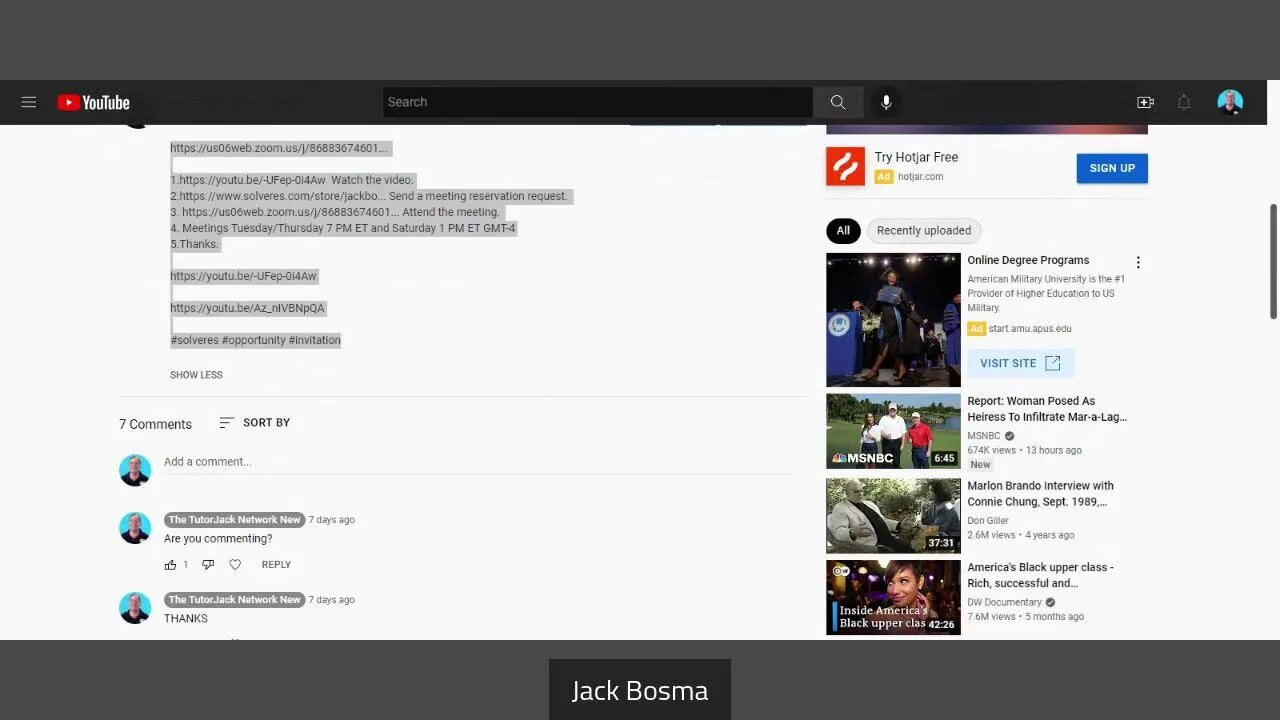
Task: Go to YouTube home via logo
Action: (x=93, y=102)
